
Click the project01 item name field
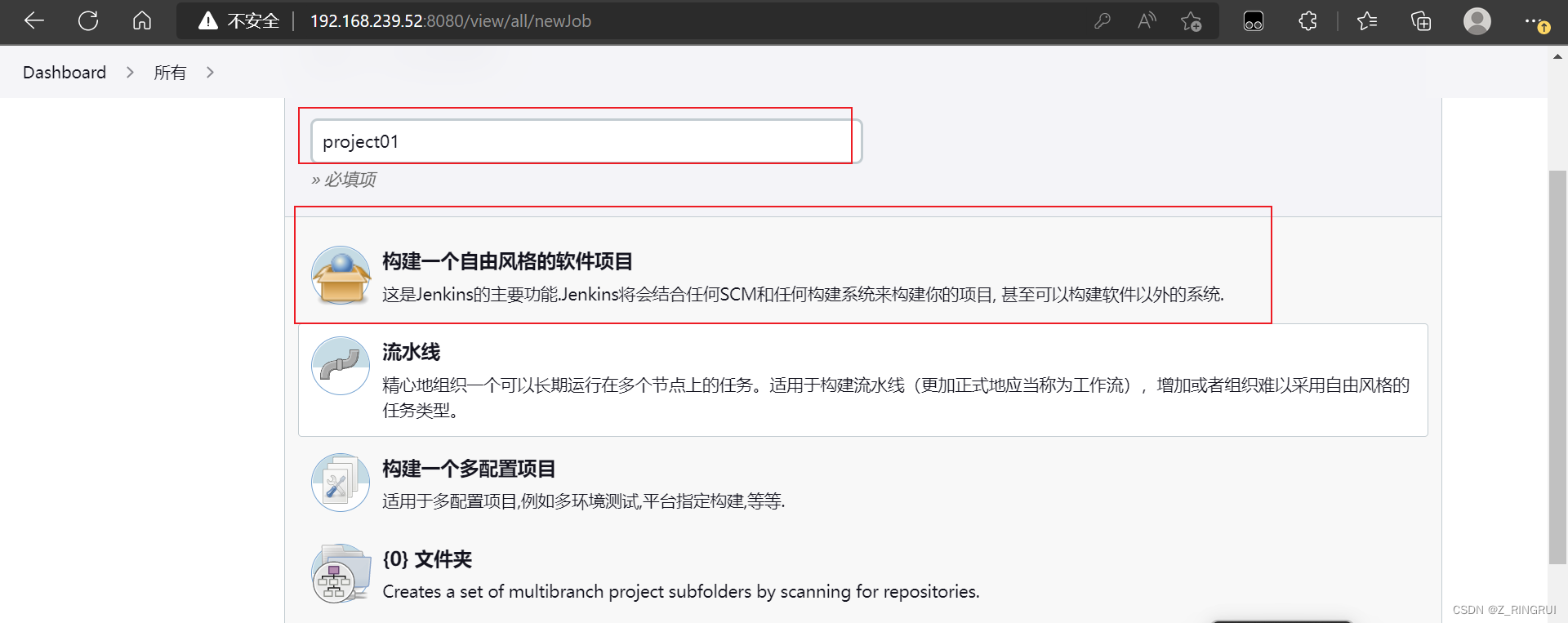[586, 141]
